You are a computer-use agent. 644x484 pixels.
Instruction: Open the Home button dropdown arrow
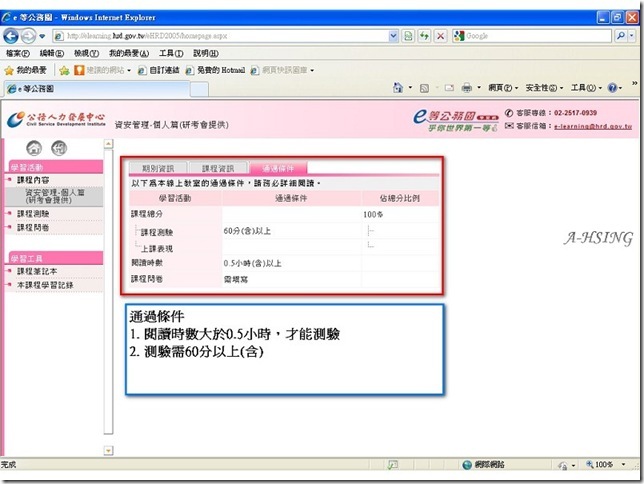pyautogui.click(x=410, y=88)
